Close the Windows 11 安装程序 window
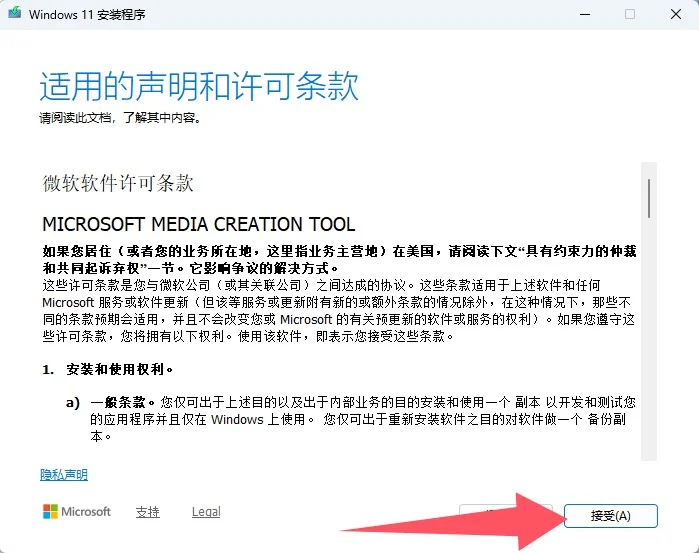Viewport: 699px width, 553px height. (676, 14)
